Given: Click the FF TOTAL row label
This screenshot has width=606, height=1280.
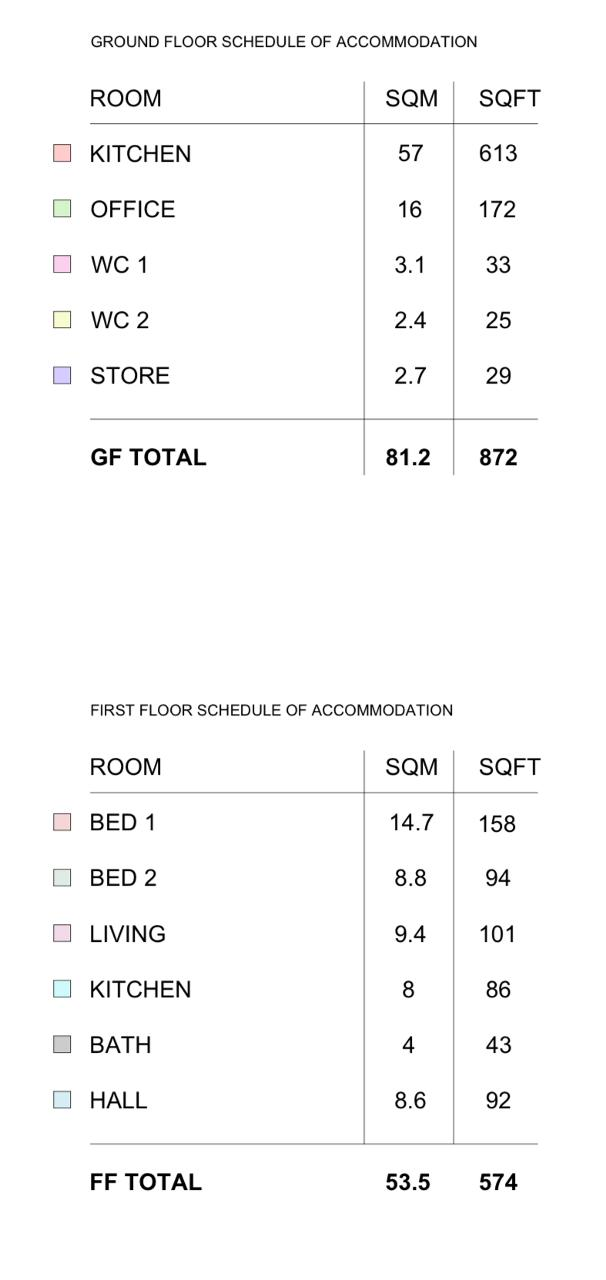Looking at the screenshot, I should click(x=145, y=1182).
